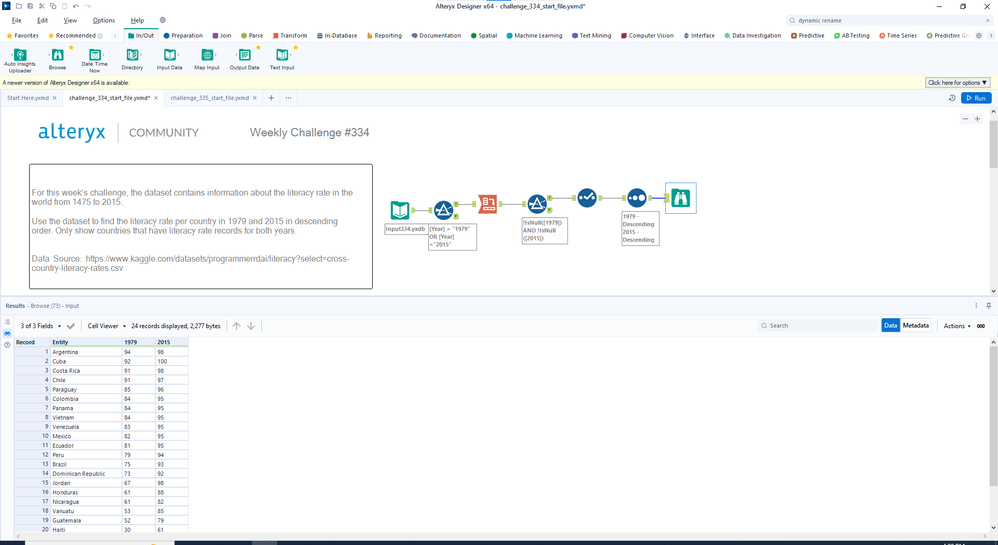998x545 pixels.
Task: Open the Data Investigation tool category
Action: coord(752,36)
